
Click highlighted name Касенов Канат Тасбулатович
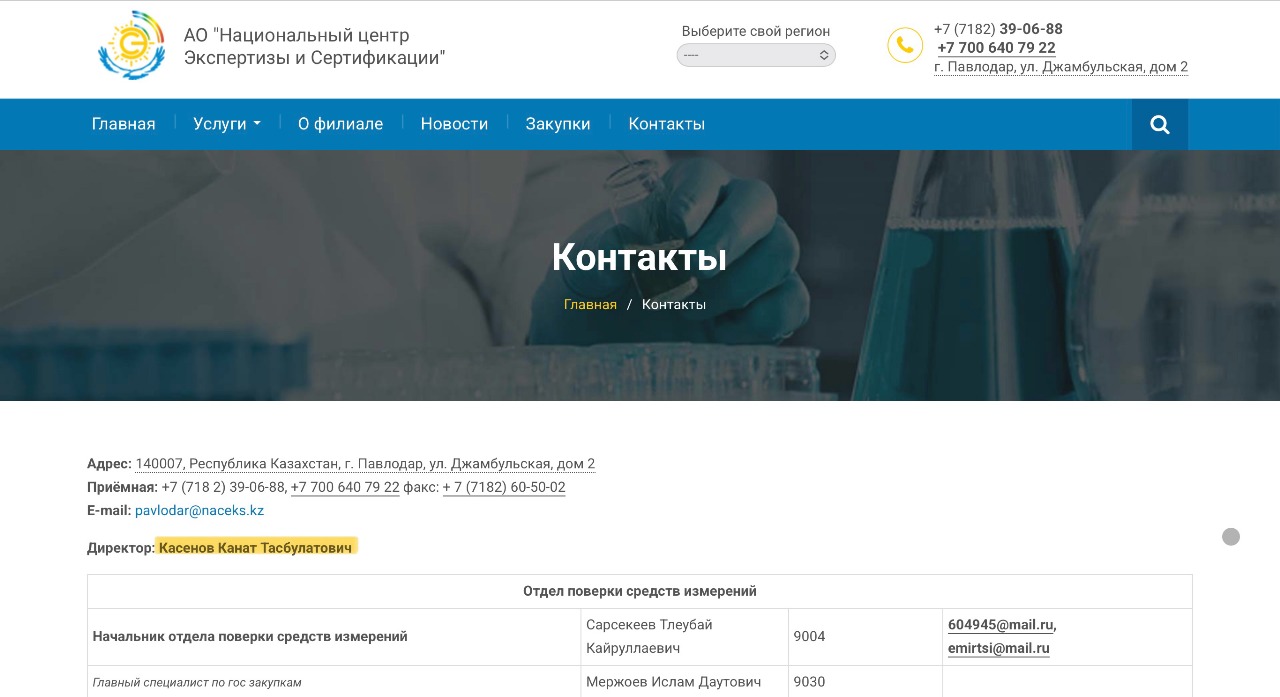[256, 547]
